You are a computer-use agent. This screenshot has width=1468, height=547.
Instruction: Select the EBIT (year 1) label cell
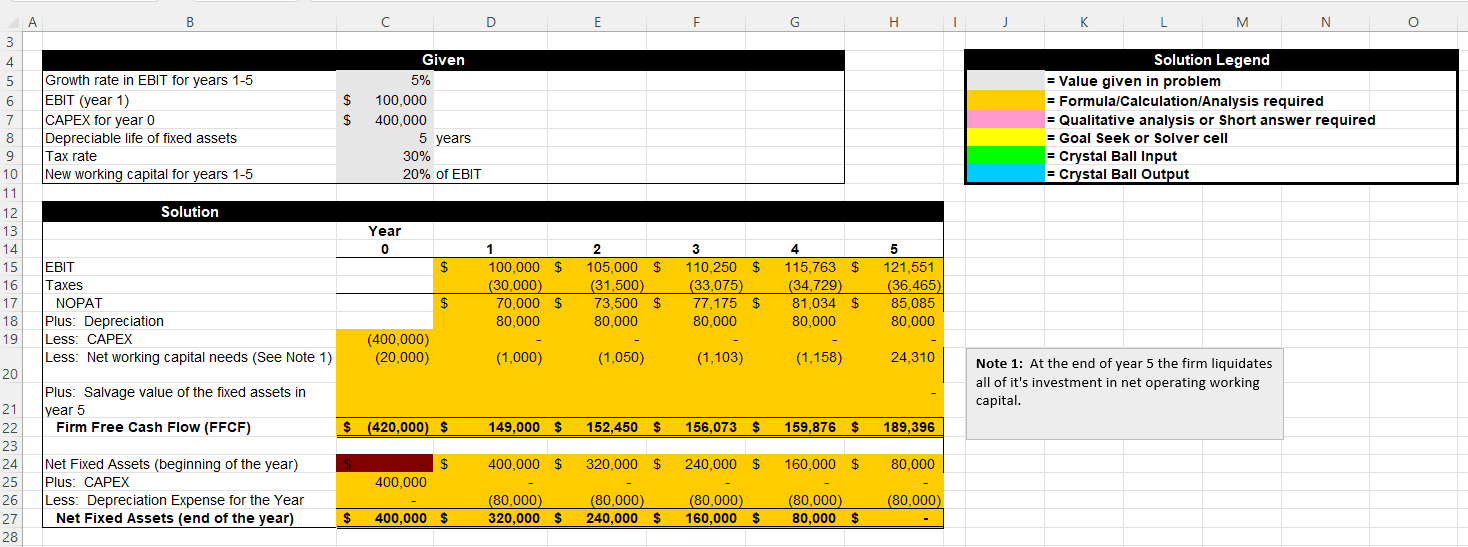188,100
